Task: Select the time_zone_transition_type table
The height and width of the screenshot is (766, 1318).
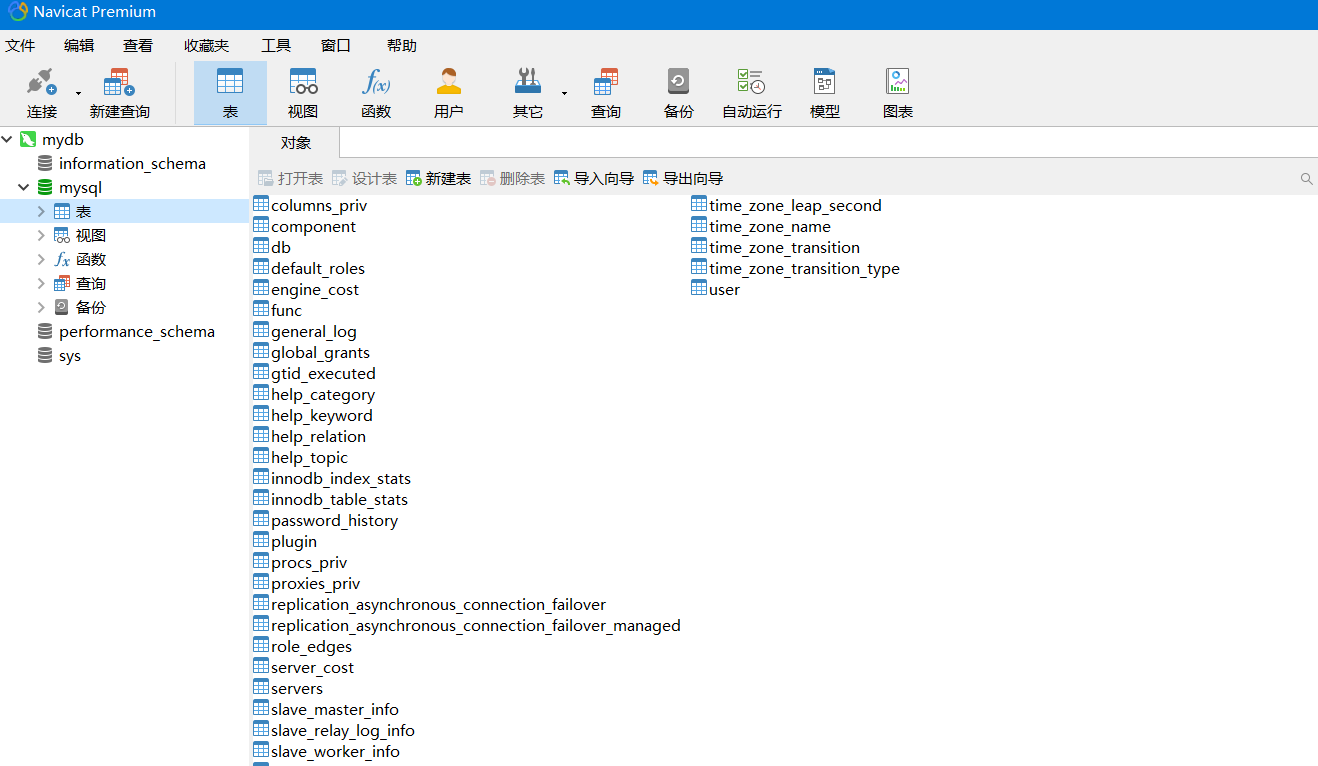Action: (804, 268)
